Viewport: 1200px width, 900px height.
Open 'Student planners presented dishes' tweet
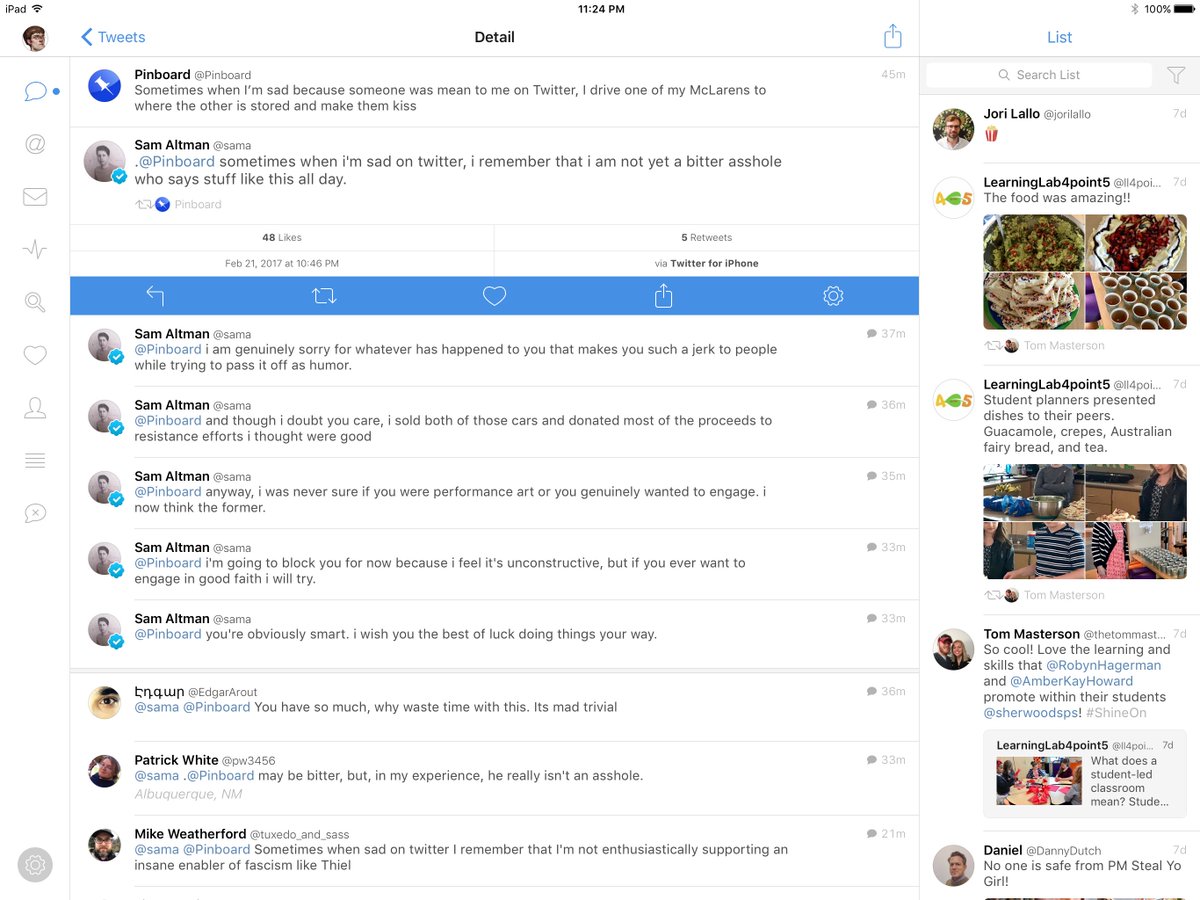tap(1060, 490)
